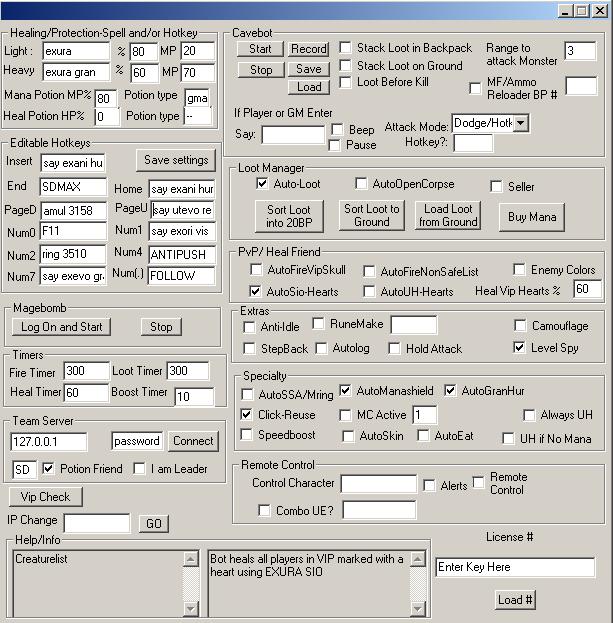Screen dimensions: 613x623
Task: Click Load Loot from Ground
Action: click(448, 215)
